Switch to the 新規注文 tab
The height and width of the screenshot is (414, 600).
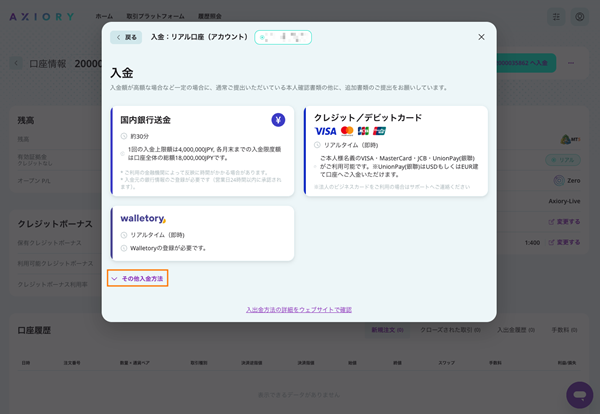pyautogui.click(x=387, y=330)
